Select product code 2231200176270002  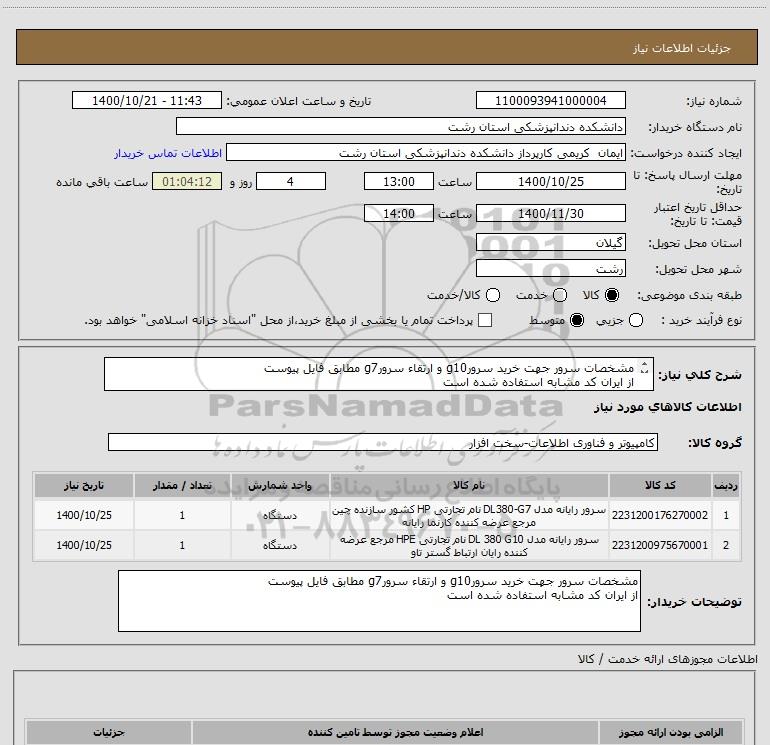point(660,515)
